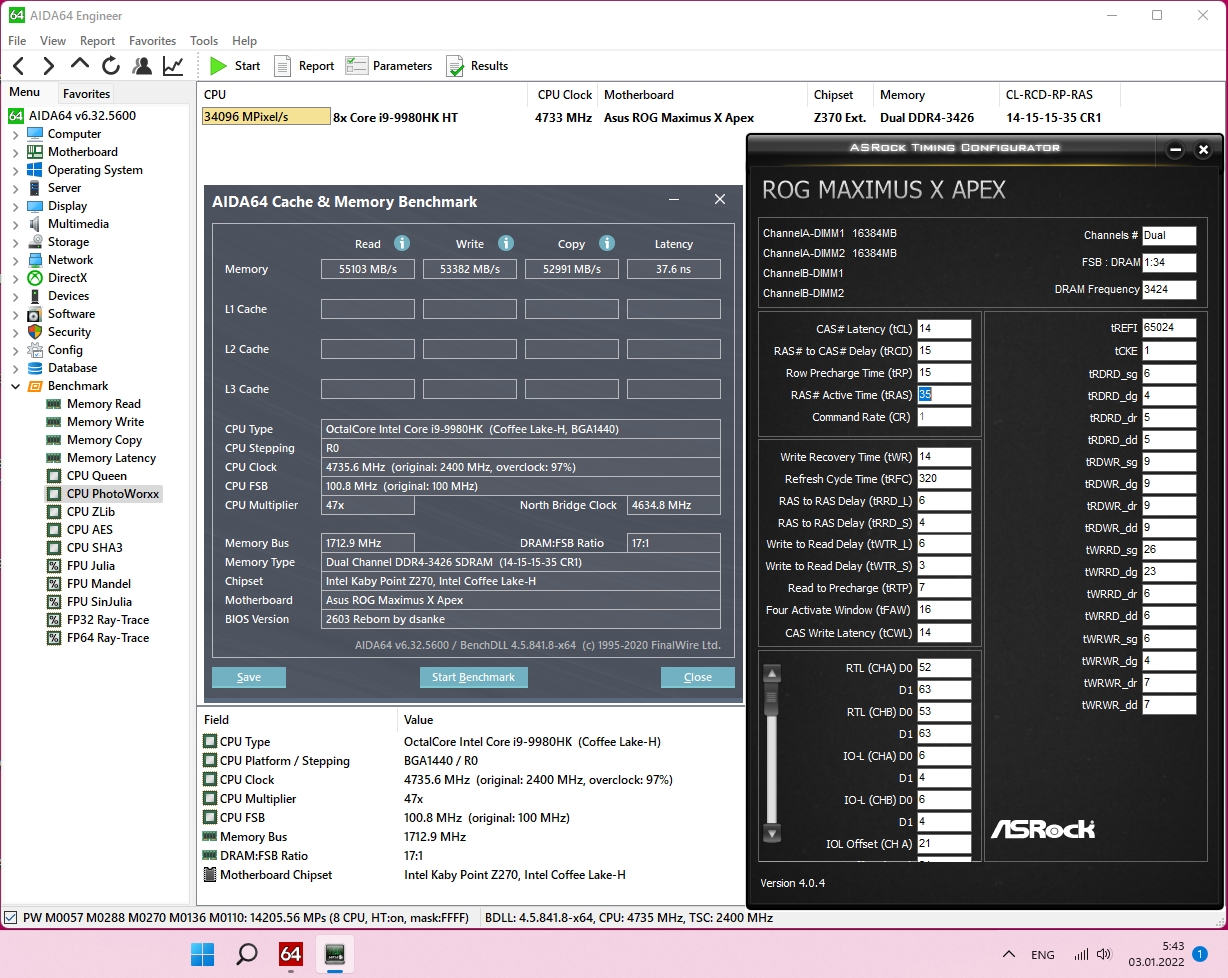
Task: Select FPU Julia benchmark in tree
Action: (90, 566)
